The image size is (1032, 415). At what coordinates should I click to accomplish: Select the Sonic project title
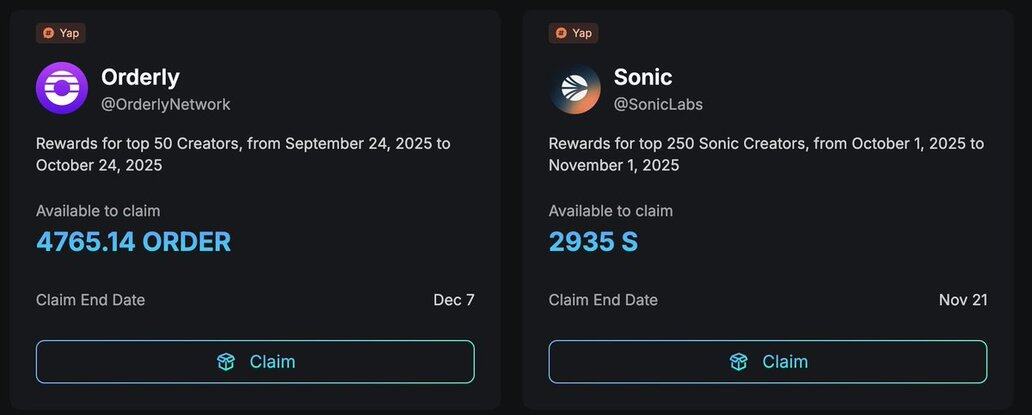click(643, 77)
